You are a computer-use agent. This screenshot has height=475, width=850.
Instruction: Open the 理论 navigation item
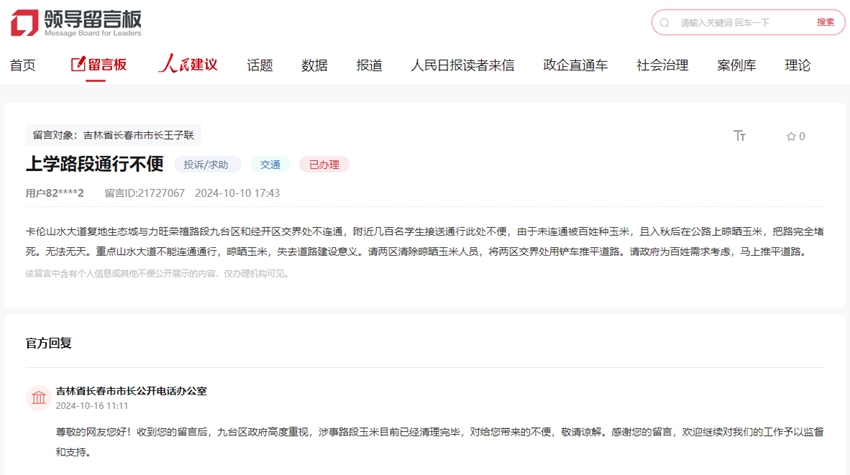[797, 65]
